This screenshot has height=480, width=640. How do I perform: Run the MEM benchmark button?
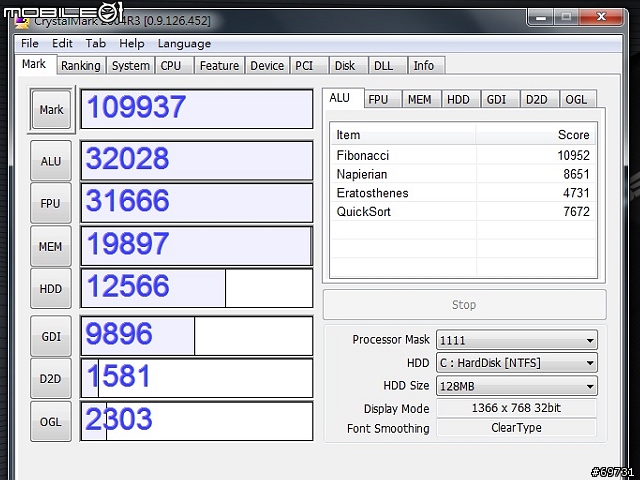(51, 246)
